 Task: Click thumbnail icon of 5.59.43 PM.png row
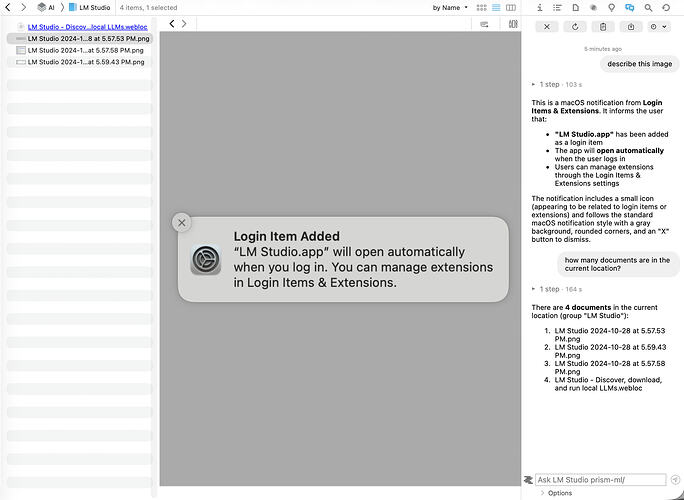click(x=21, y=62)
